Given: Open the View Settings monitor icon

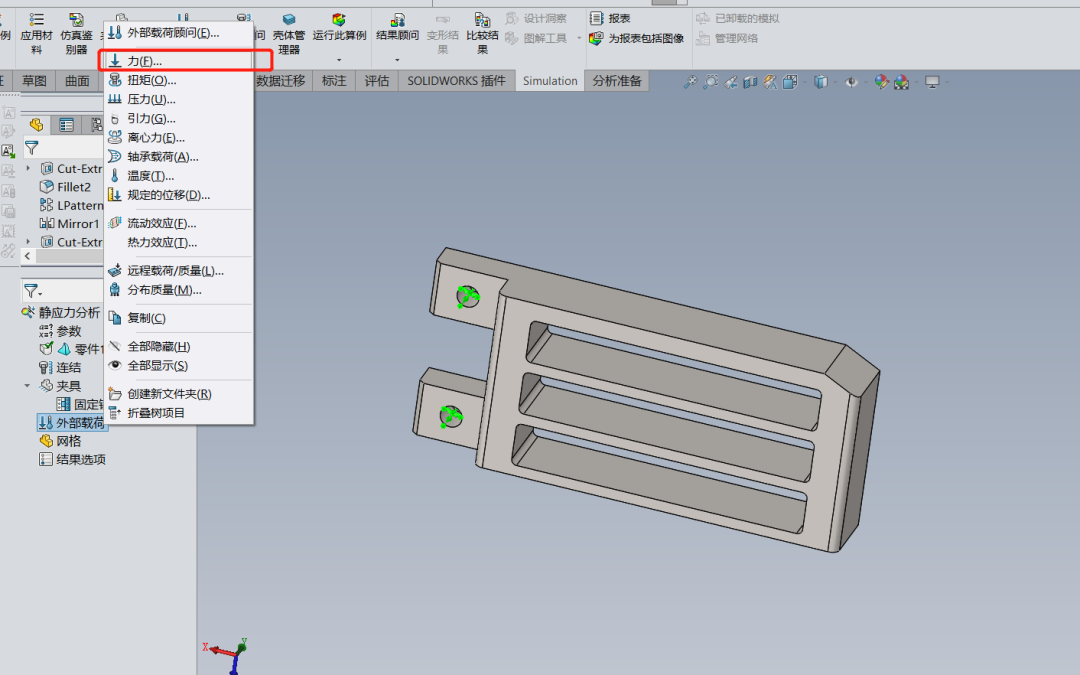Looking at the screenshot, I should tap(932, 82).
